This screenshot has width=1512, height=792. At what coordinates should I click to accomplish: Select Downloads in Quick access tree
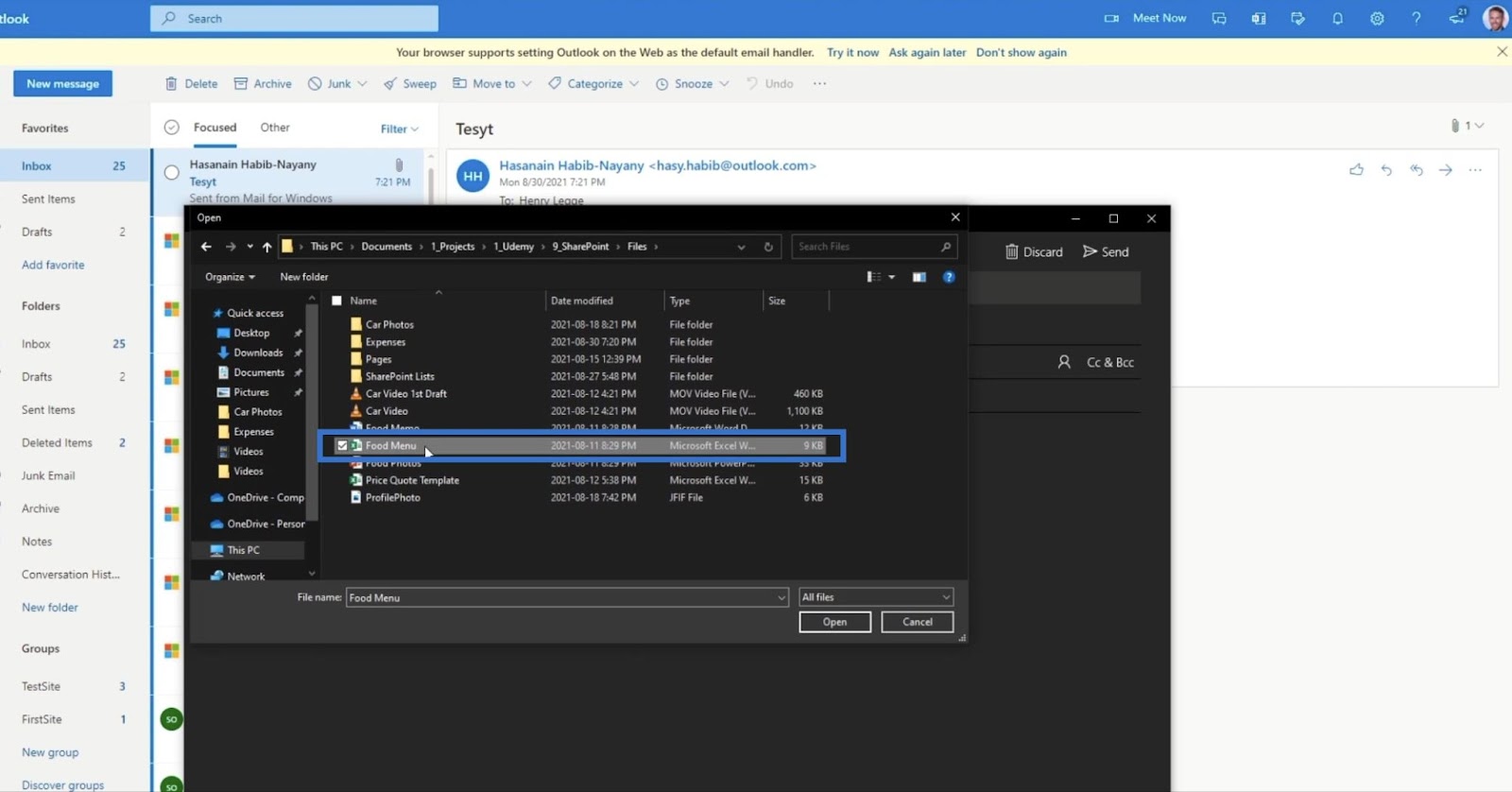[258, 353]
